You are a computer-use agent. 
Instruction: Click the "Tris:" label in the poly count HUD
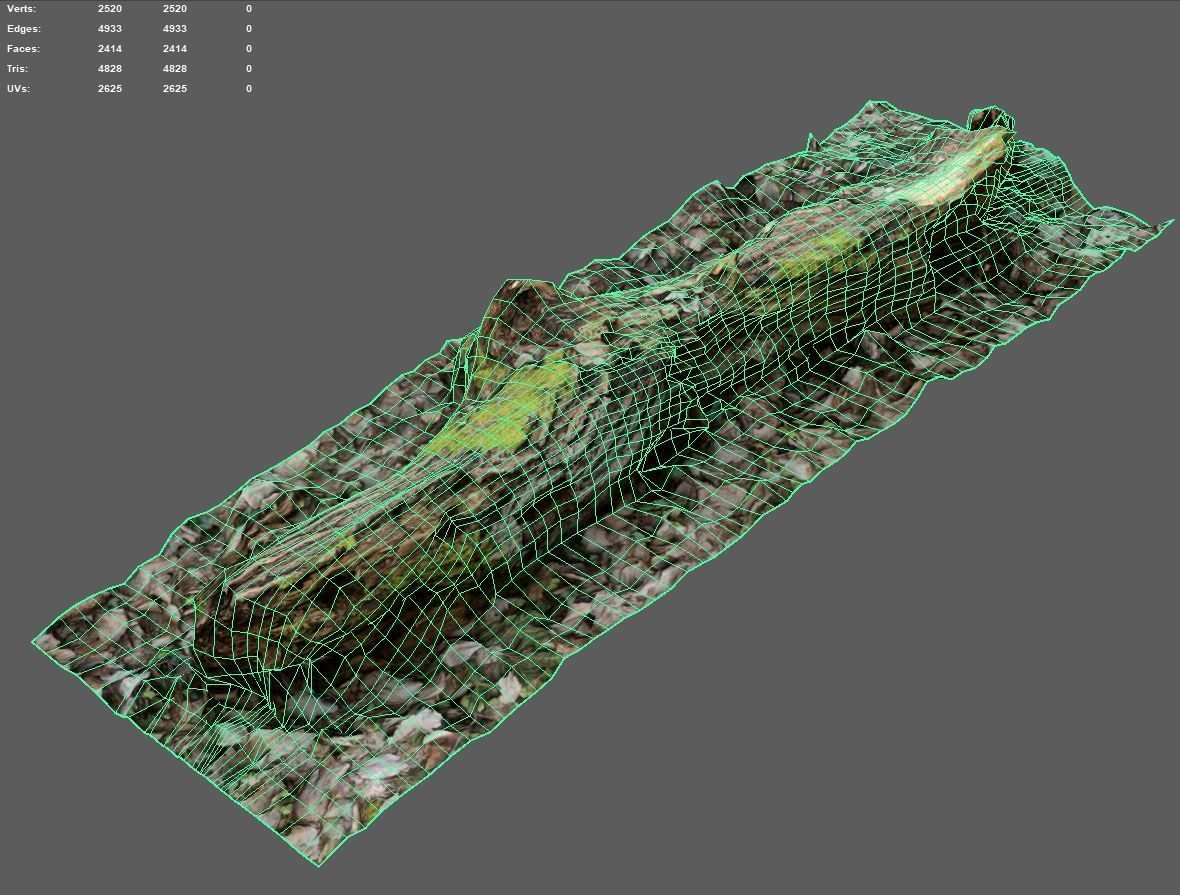point(17,68)
